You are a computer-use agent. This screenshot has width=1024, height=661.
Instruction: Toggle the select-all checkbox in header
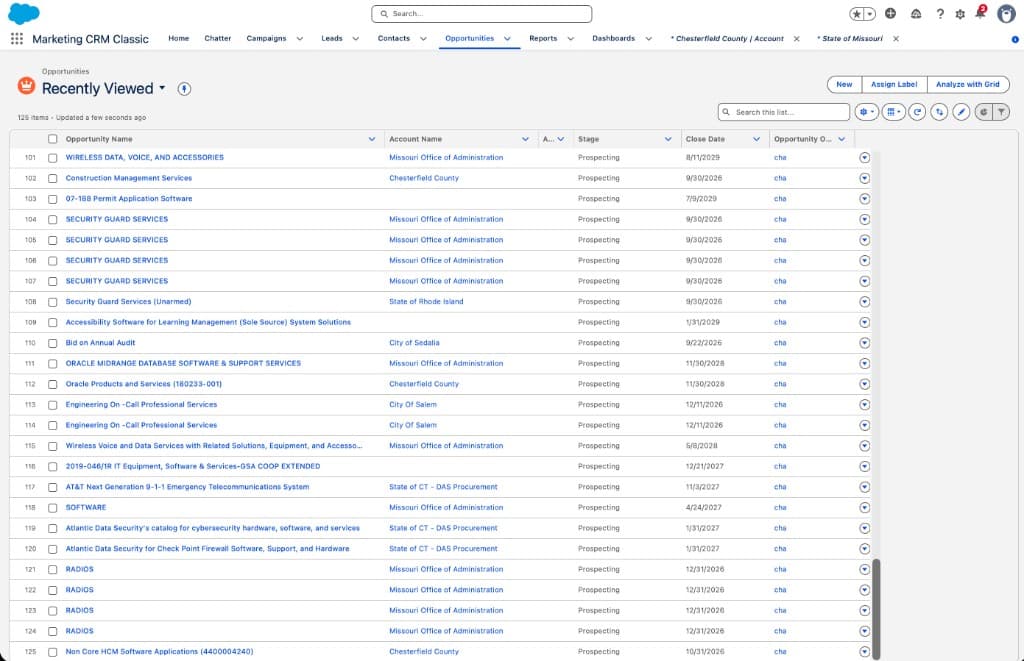(53, 139)
